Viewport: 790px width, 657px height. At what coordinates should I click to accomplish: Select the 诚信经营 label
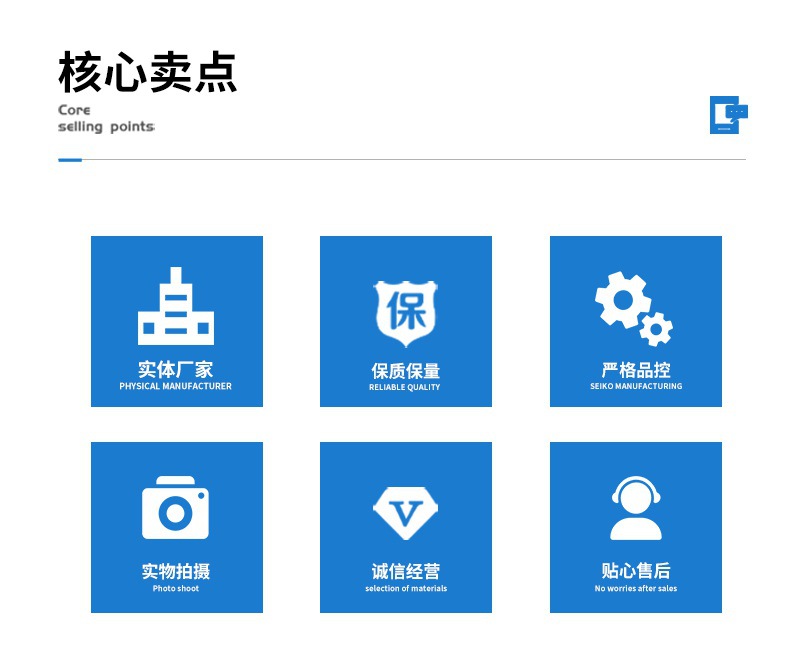[x=406, y=571]
